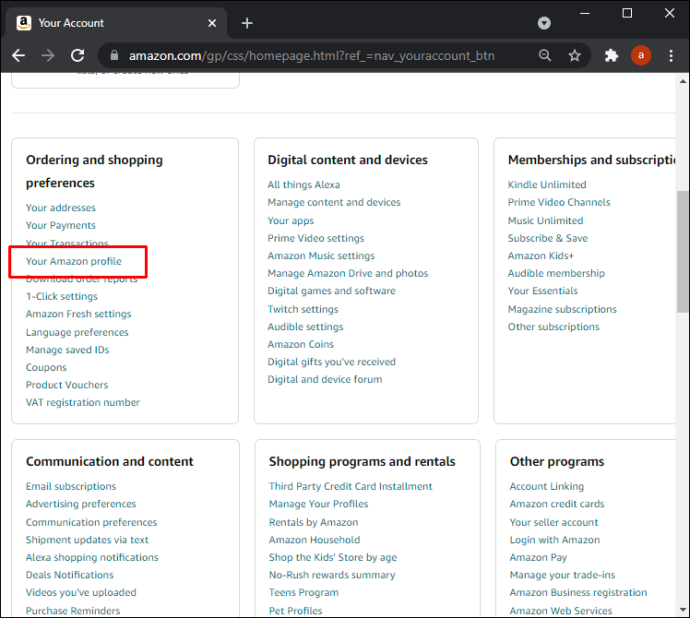690x618 pixels.
Task: Open Product Vouchers link
Action: click(67, 385)
